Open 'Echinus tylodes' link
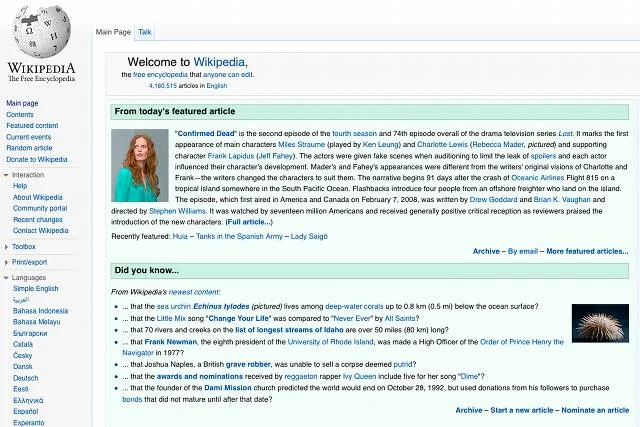The image size is (640, 427). pyautogui.click(x=221, y=307)
